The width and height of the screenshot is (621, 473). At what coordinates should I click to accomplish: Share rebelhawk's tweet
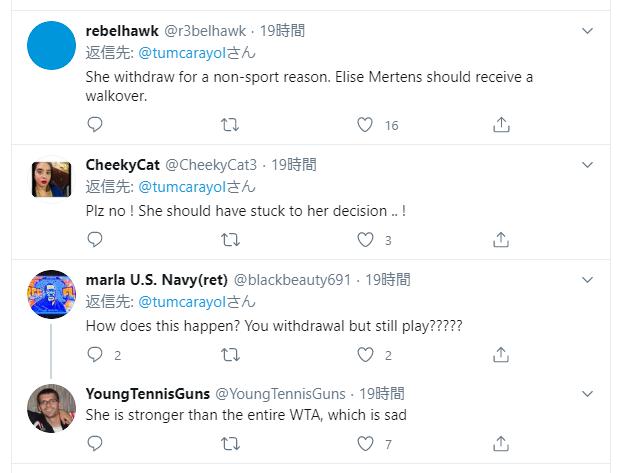(x=502, y=125)
